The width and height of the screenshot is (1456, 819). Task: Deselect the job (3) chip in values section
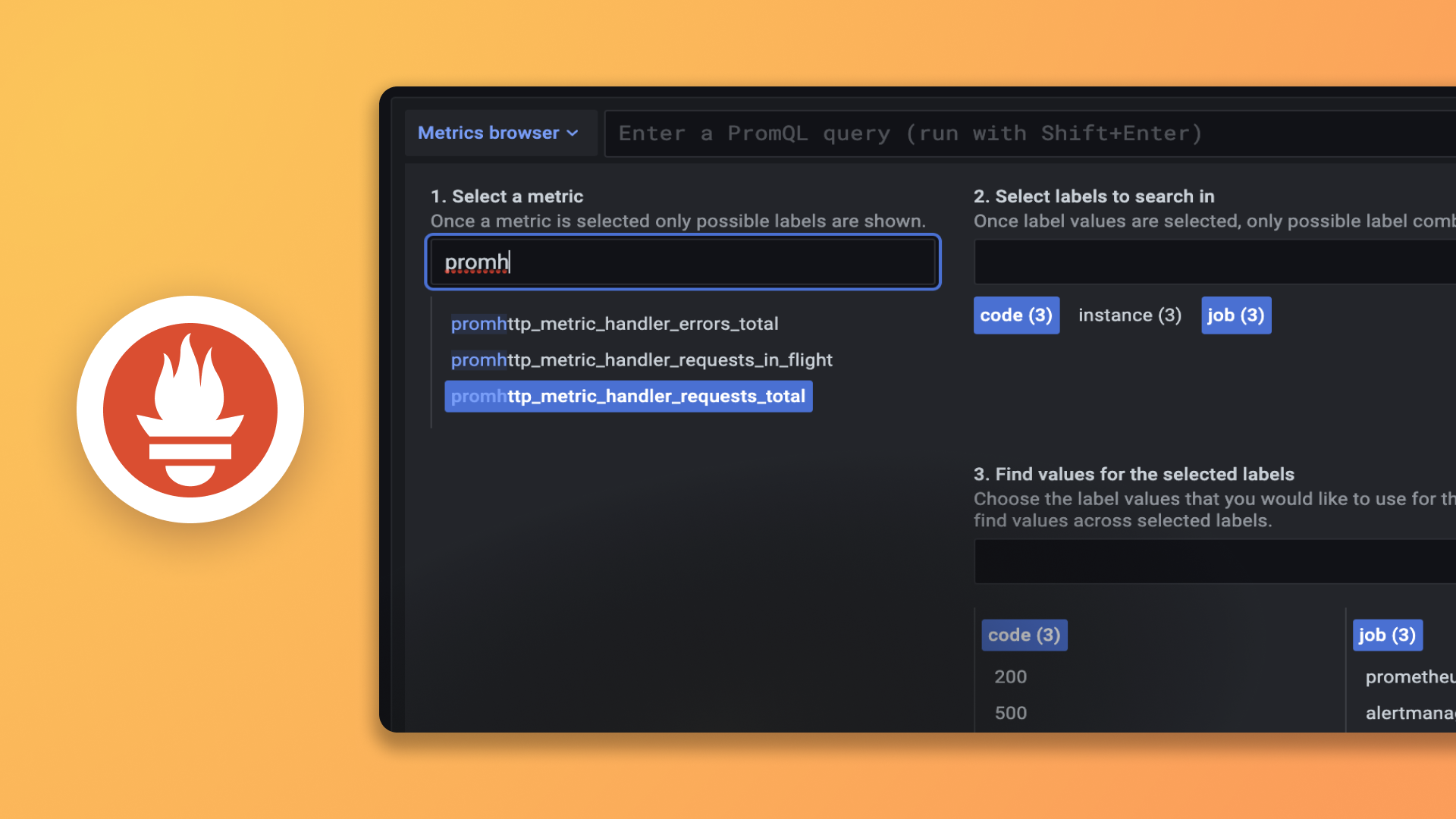(1386, 635)
